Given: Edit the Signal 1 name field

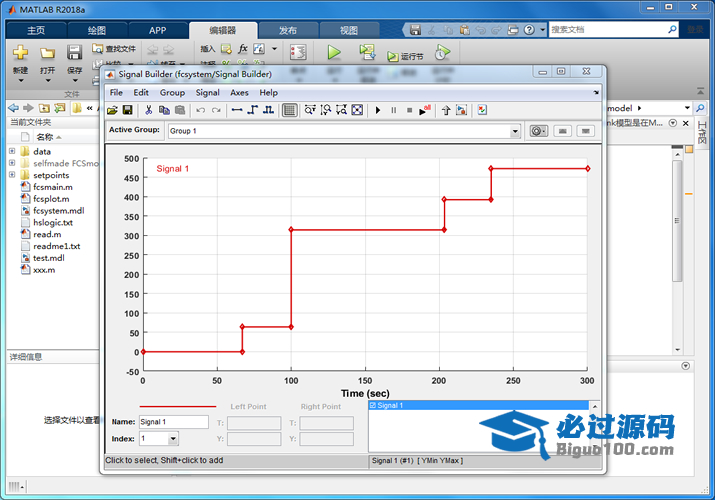Looking at the screenshot, I should click(x=174, y=422).
